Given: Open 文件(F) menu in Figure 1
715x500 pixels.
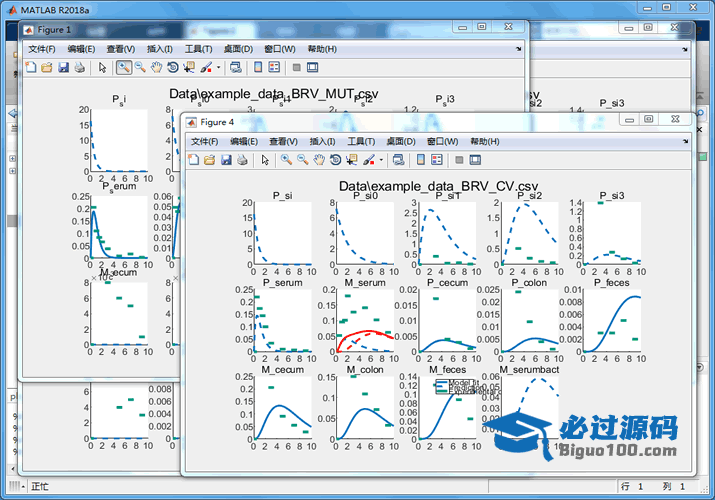Looking at the screenshot, I should (42, 49).
